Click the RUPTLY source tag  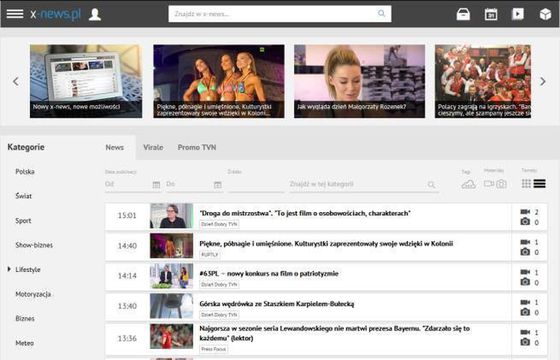click(210, 255)
